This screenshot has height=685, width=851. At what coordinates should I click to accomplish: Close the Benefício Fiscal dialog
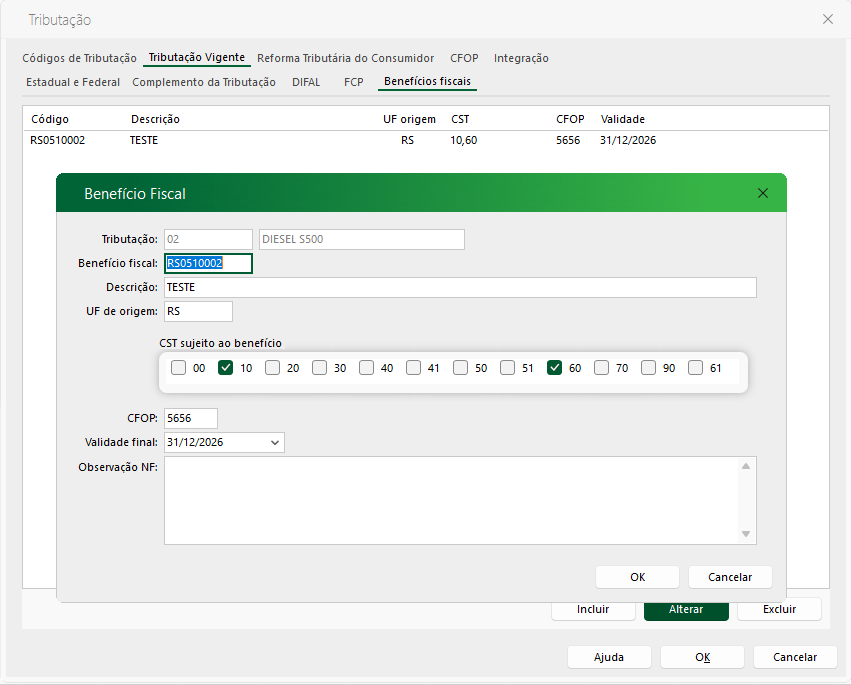(x=763, y=193)
